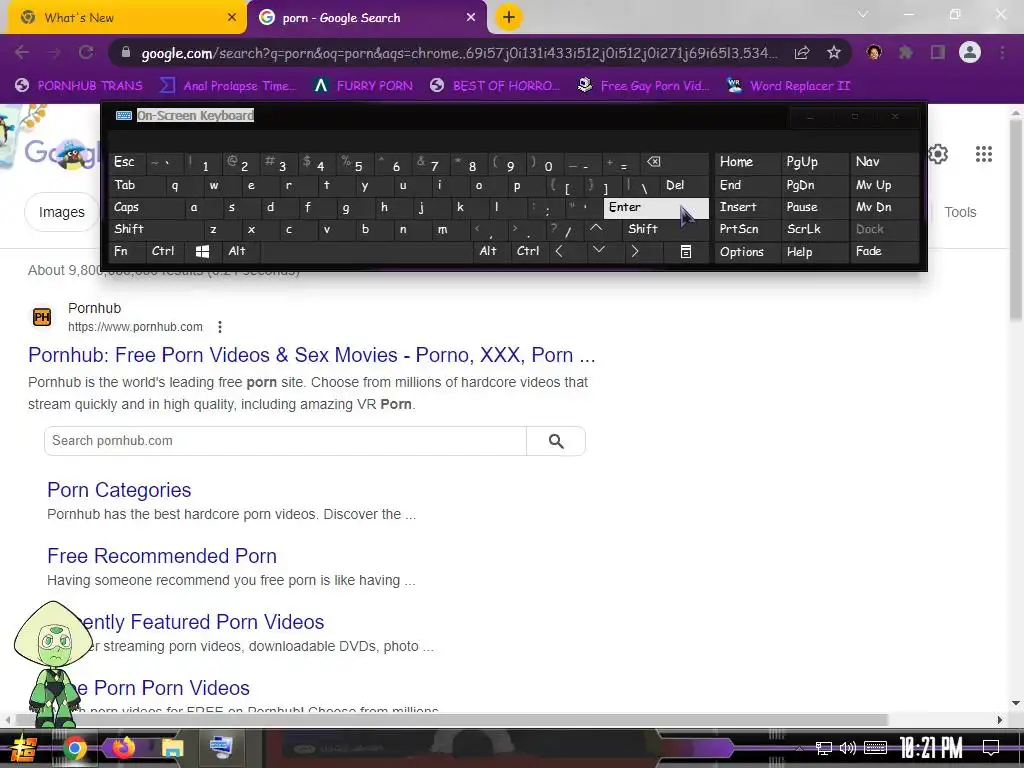Image resolution: width=1024 pixels, height=768 pixels.
Task: Tap the down arrow key on the keyboard
Action: pos(598,251)
